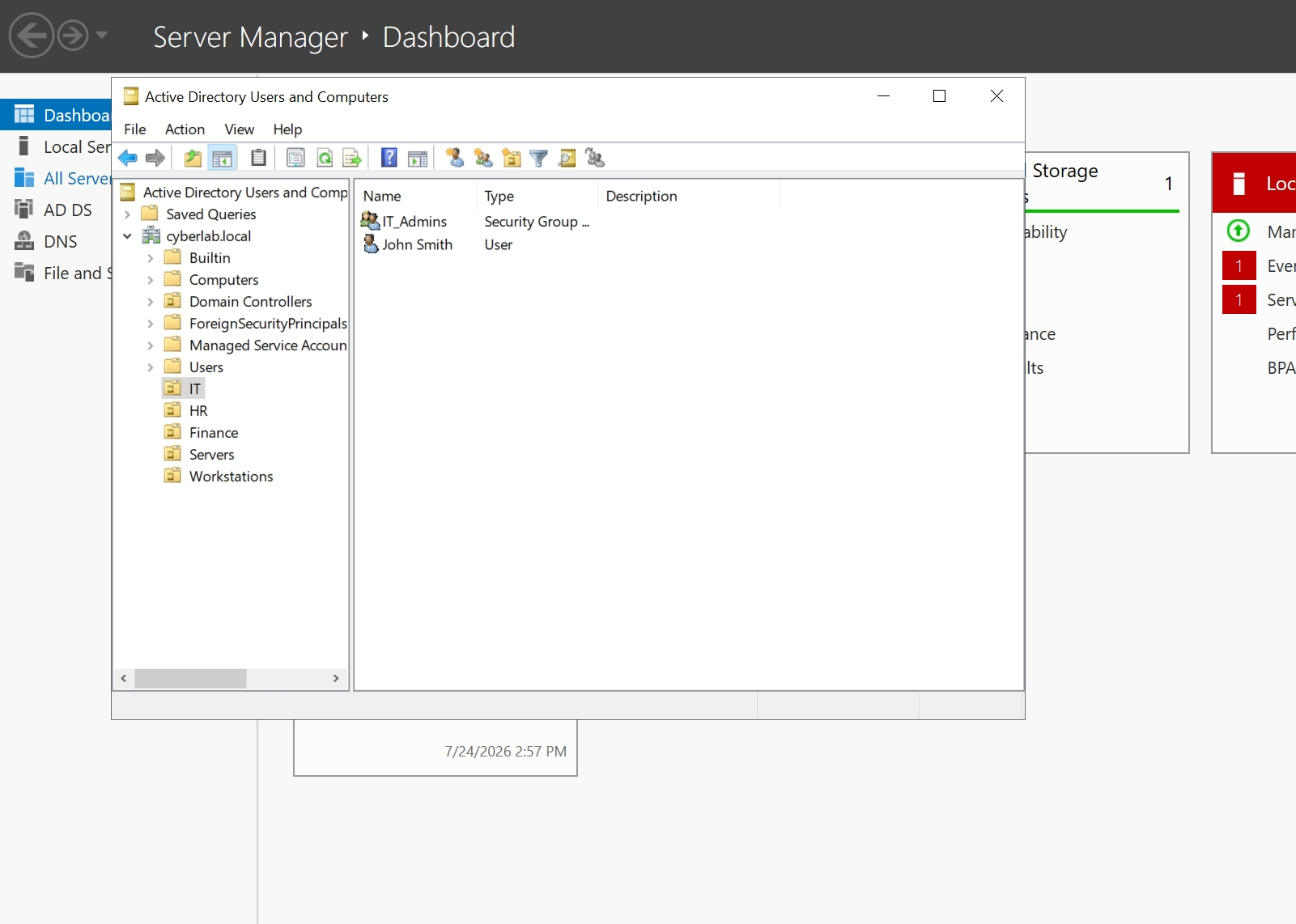This screenshot has height=924, width=1296.
Task: Open the Action menu
Action: click(185, 129)
